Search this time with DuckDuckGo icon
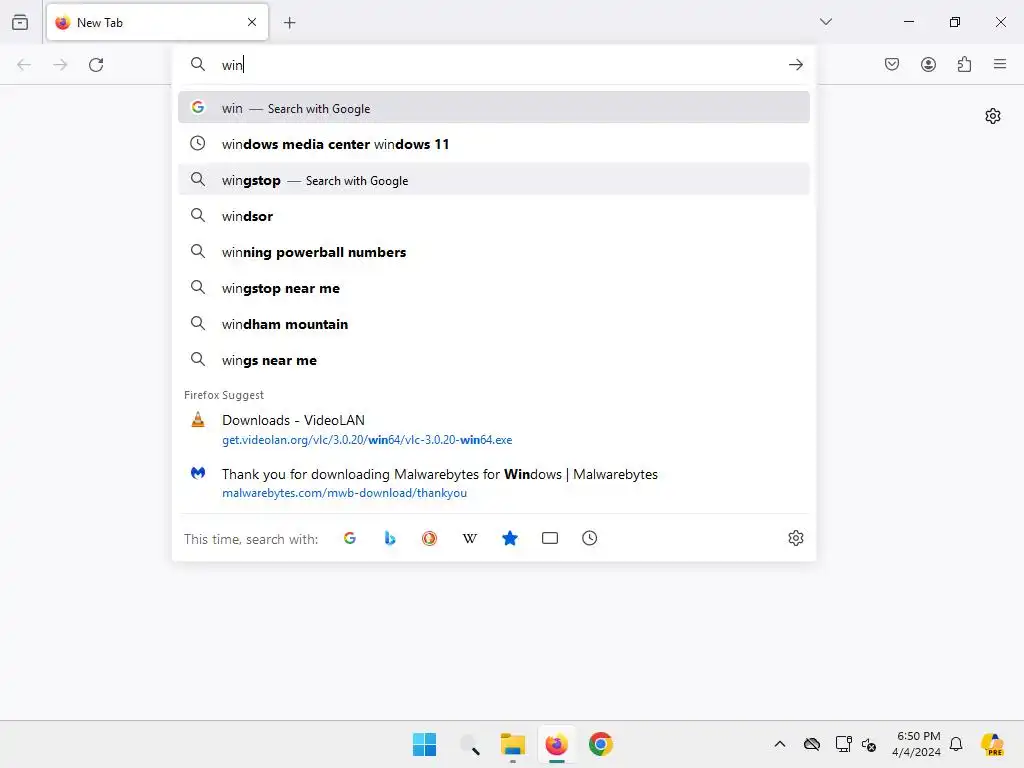Screen dimensions: 1024x768 (x=429, y=538)
